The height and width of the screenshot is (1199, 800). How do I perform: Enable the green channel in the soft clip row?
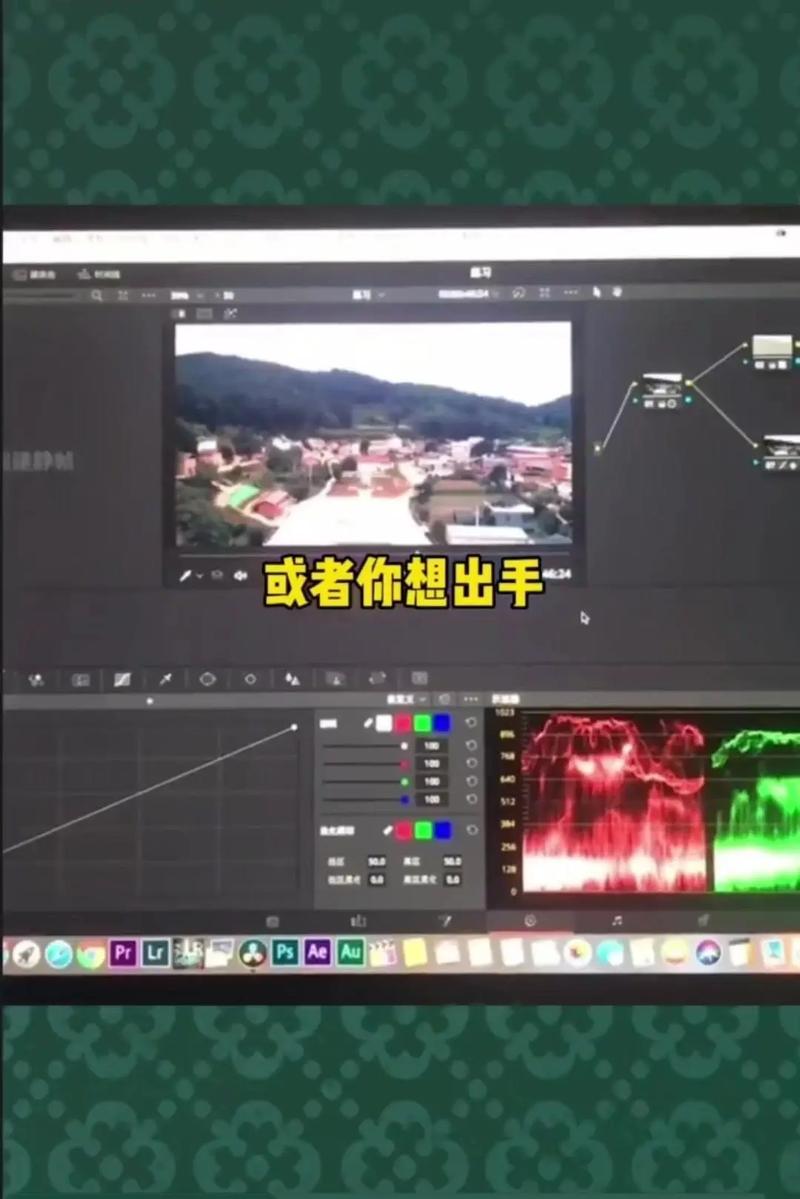click(x=422, y=830)
